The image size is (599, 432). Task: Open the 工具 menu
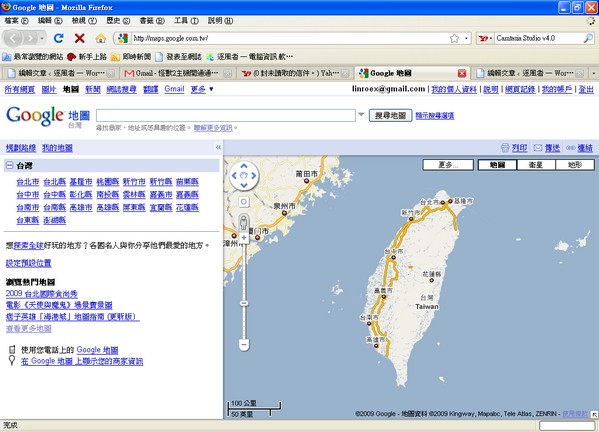(186, 21)
